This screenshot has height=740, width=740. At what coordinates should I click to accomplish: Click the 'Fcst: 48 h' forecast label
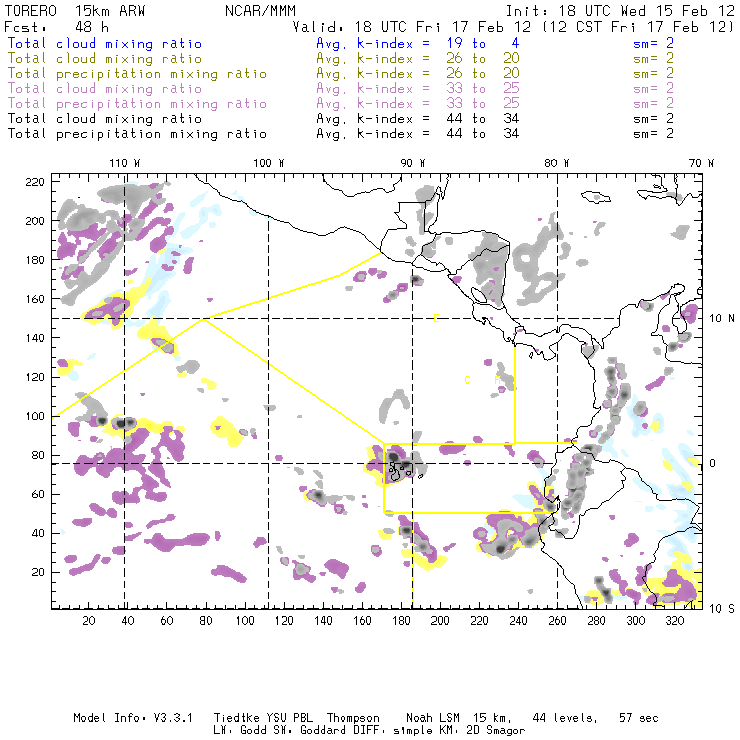click(56, 27)
